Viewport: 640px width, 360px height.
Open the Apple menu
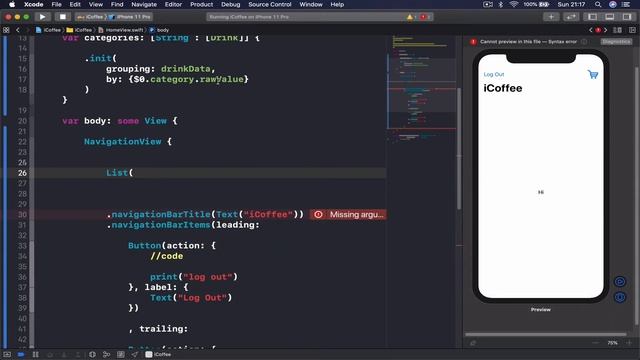12,4
